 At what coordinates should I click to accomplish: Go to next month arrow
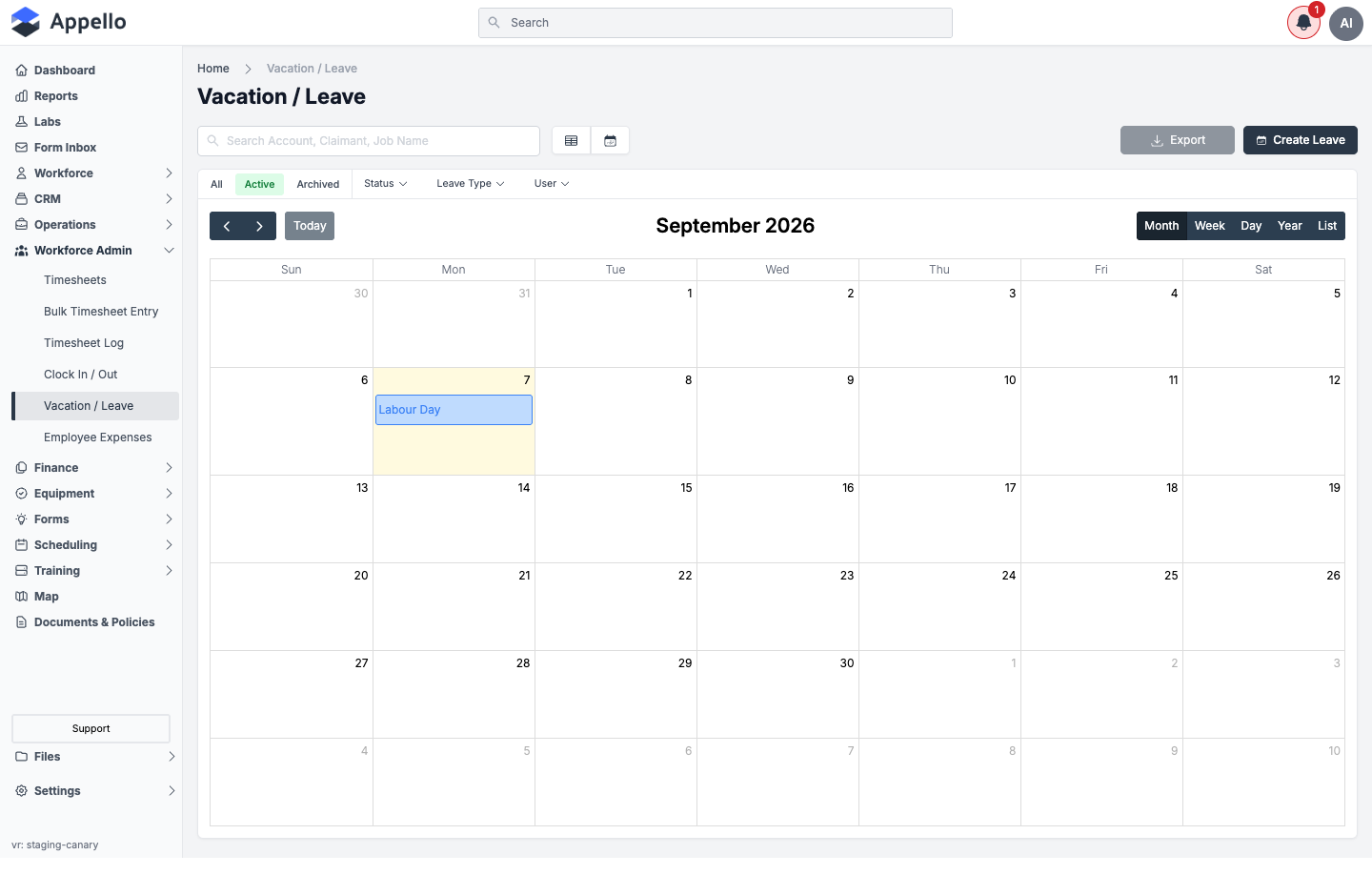click(259, 226)
